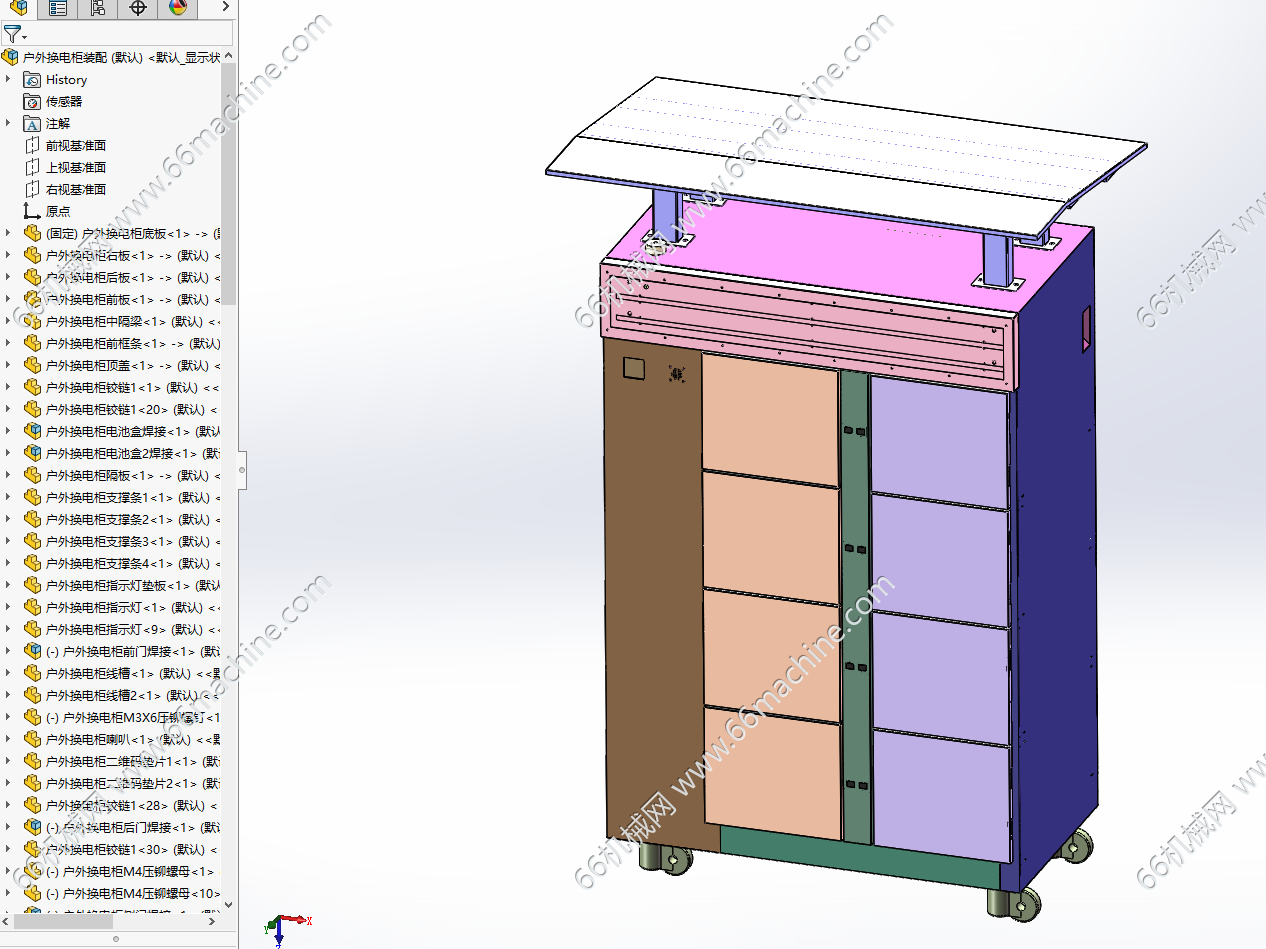Select the 原点 origin icon
This screenshot has height=949, width=1266.
(x=32, y=211)
